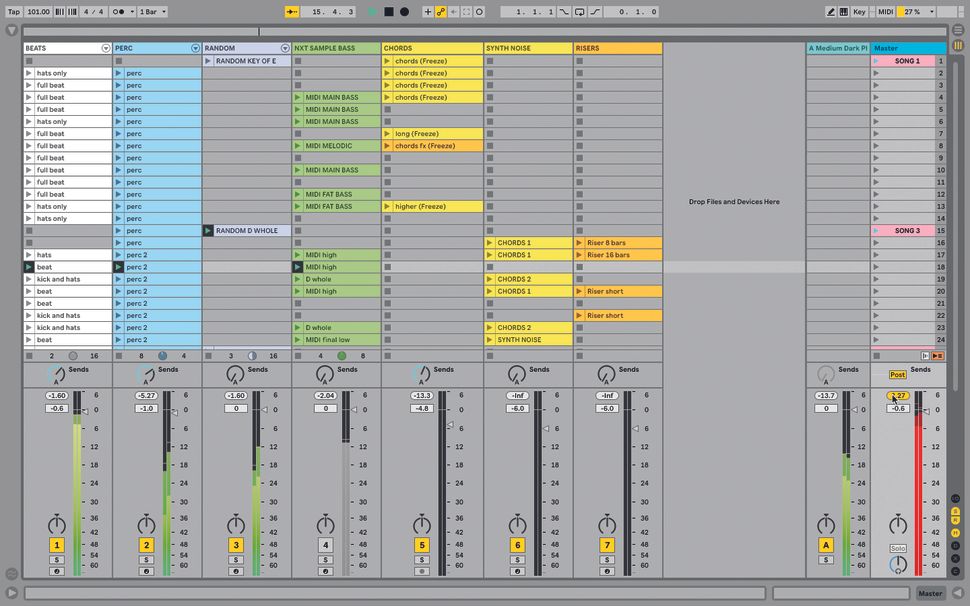Select the Draw Mode pencil icon
970x606 pixels.
(x=831, y=11)
